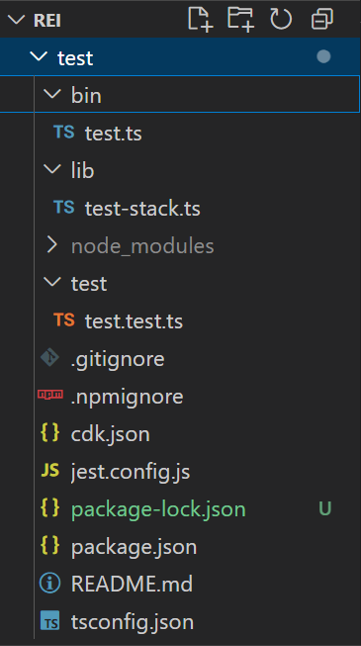Click the braces icon beside cdk.json

50,433
